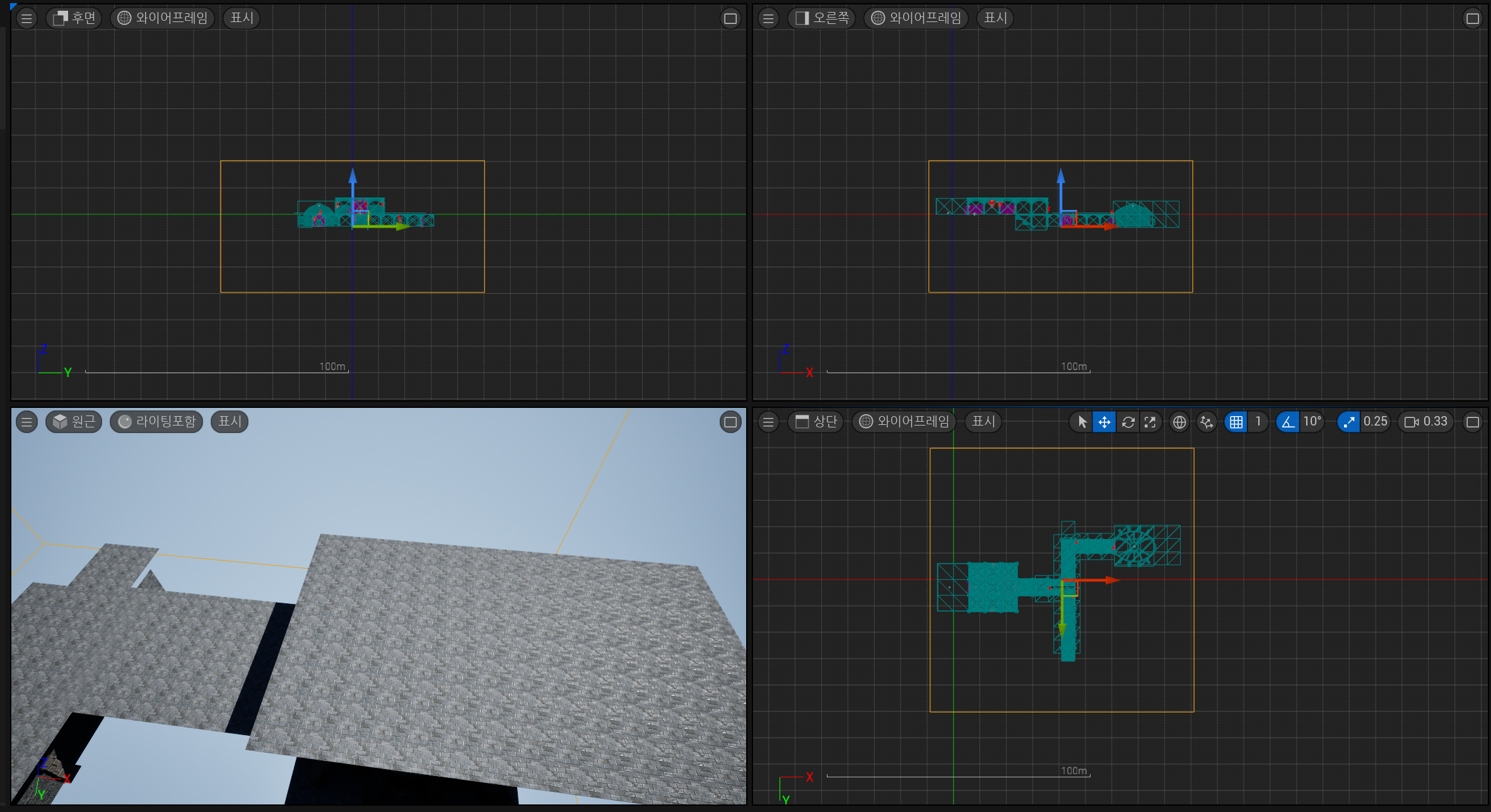Toggle scale snapping

click(1348, 422)
